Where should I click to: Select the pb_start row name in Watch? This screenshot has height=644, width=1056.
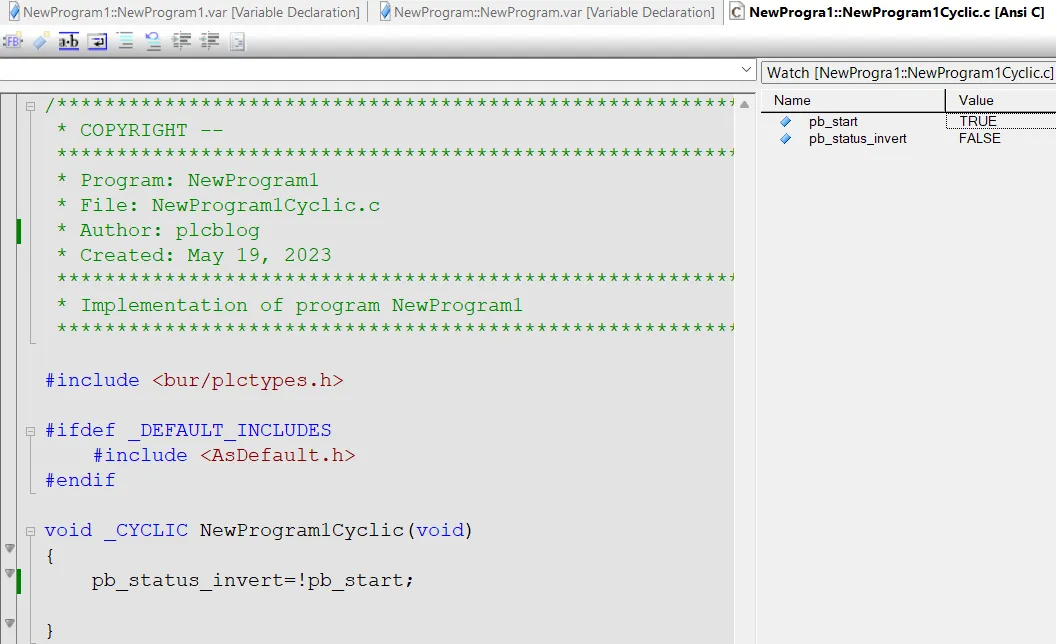click(x=833, y=121)
